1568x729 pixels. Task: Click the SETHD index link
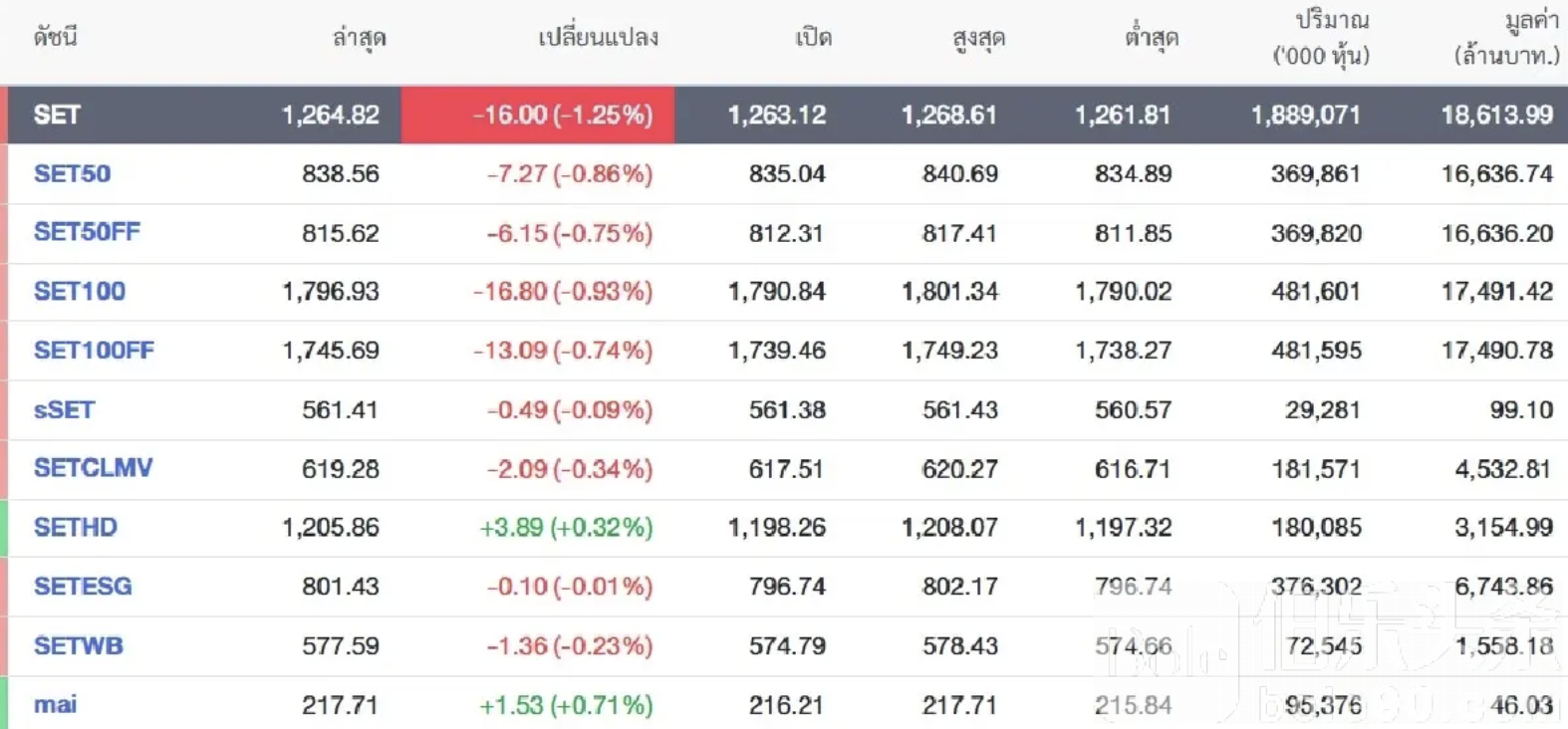point(76,527)
